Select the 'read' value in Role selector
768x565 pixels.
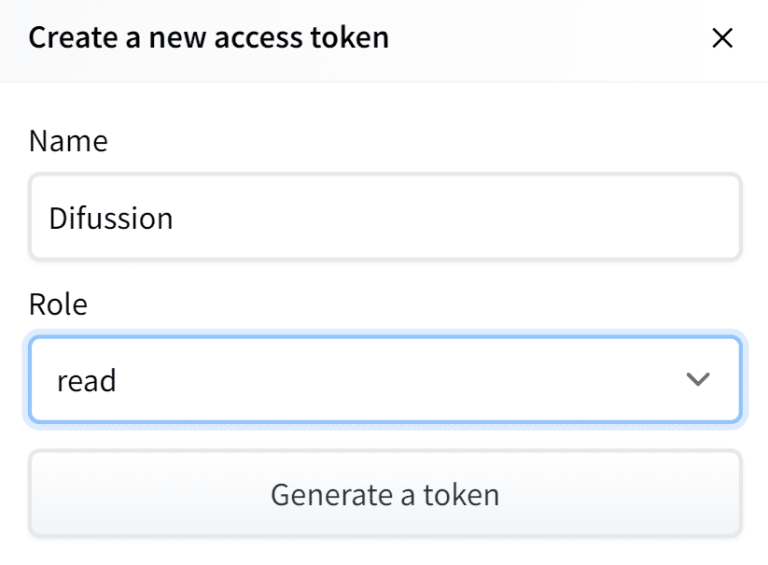pyautogui.click(x=86, y=381)
